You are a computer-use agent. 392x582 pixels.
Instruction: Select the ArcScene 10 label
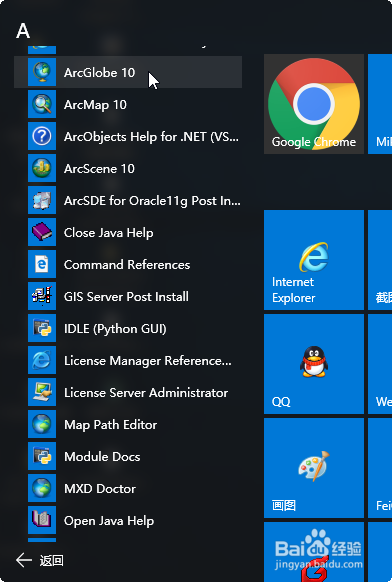coord(99,169)
